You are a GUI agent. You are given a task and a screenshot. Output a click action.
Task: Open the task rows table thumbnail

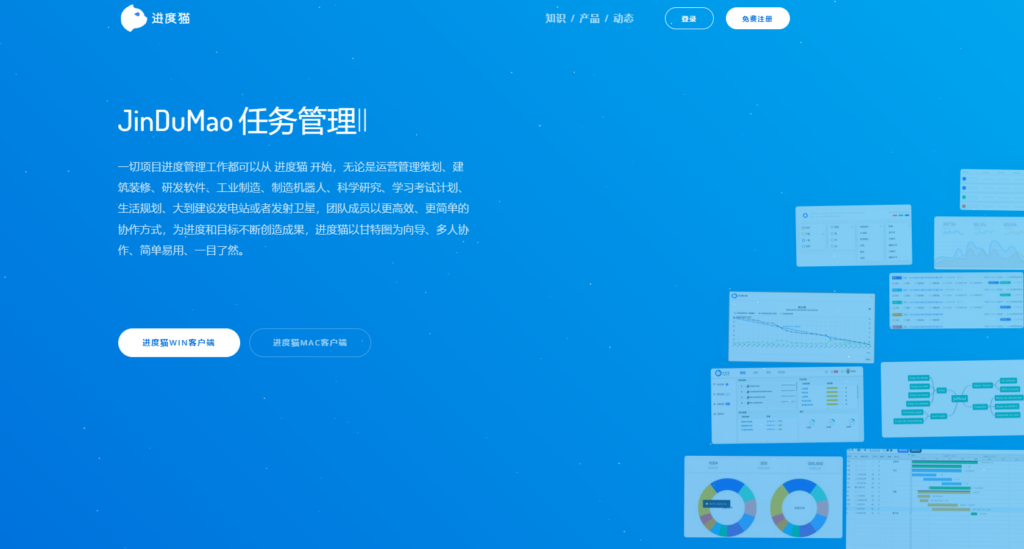pyautogui.click(x=957, y=300)
